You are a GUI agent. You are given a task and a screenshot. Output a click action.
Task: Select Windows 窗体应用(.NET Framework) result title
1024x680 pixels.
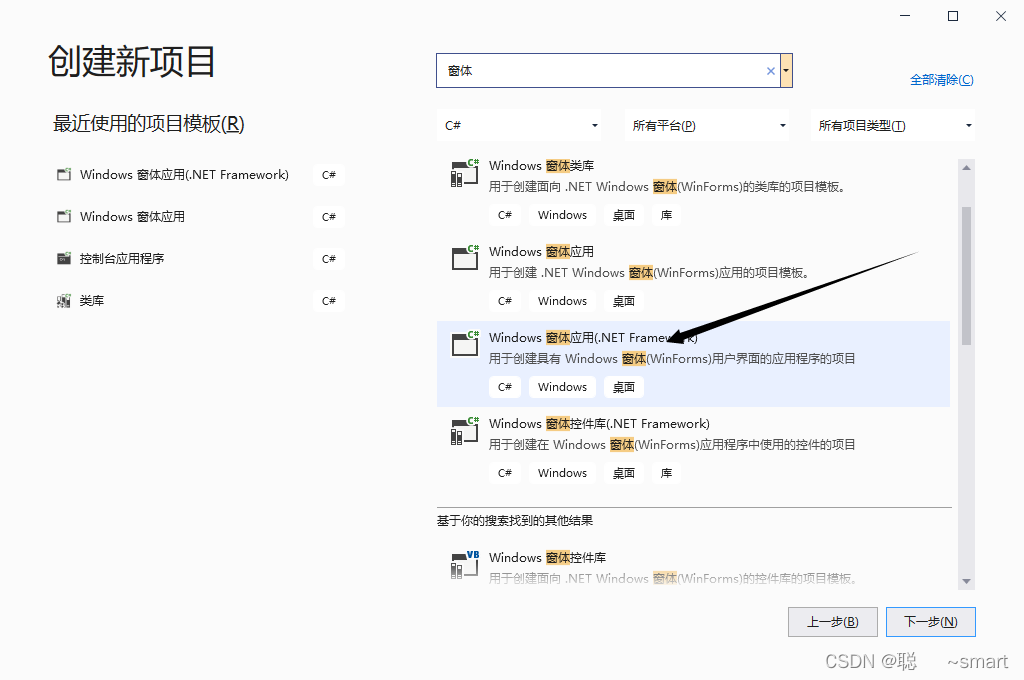(593, 338)
